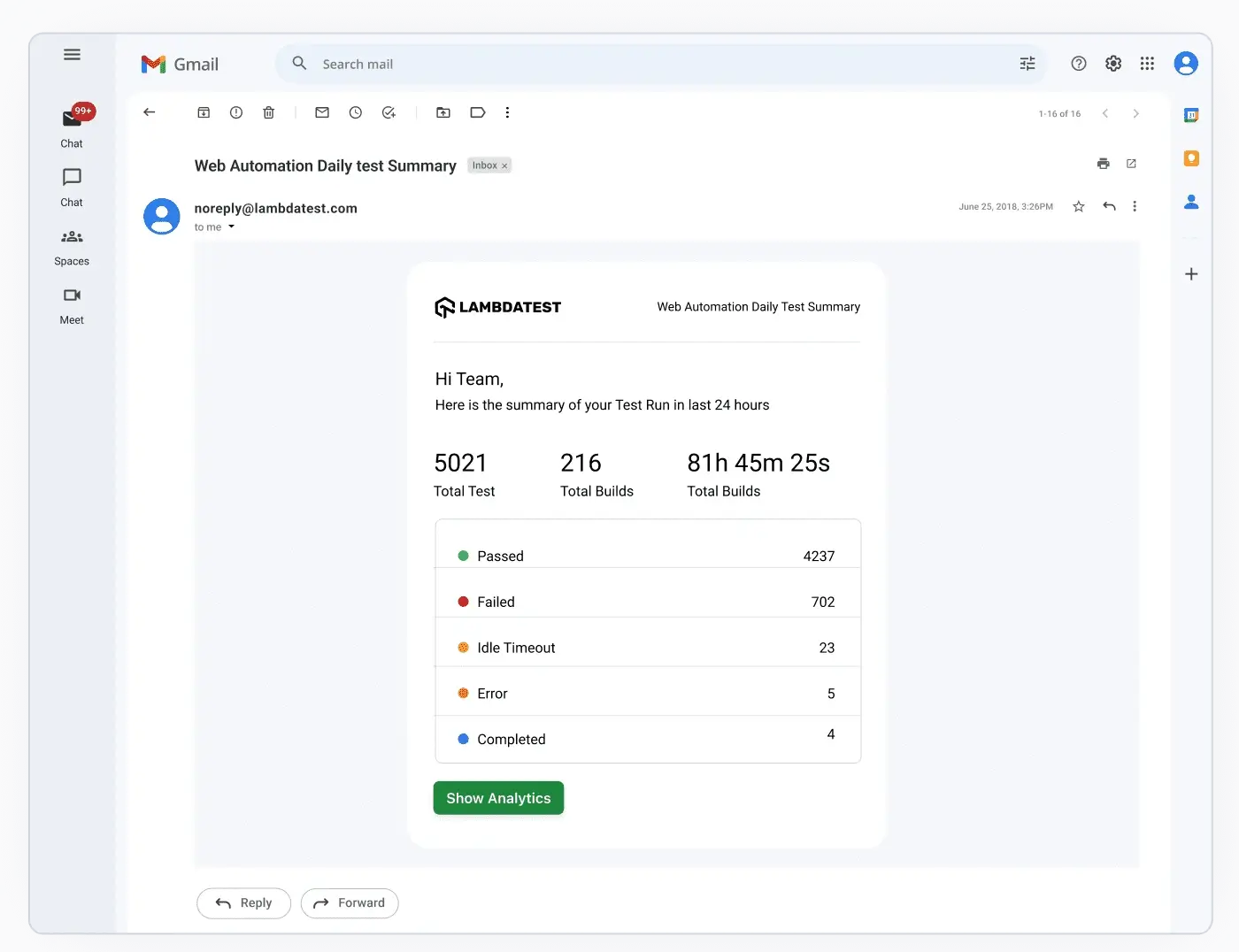Screen dimensions: 1239x952
Task: Report spam using the exclamation icon
Action: (x=236, y=112)
